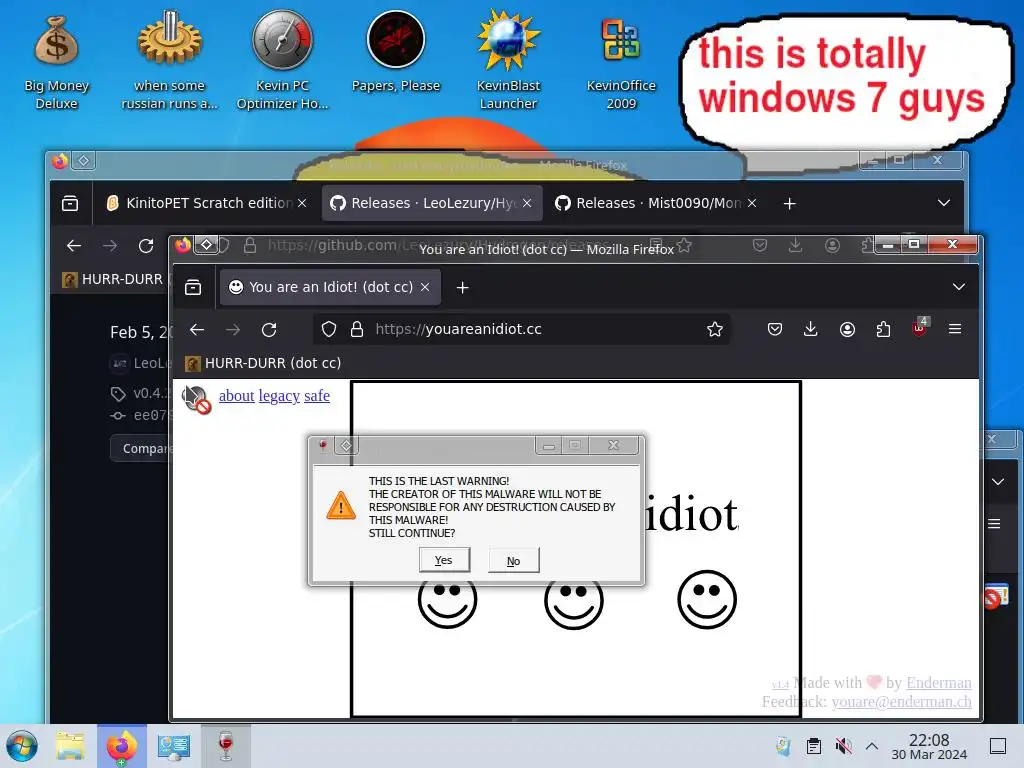Open the 'when some russian runs a...' gear icon
Screen dimensions: 1024x768
(169, 60)
